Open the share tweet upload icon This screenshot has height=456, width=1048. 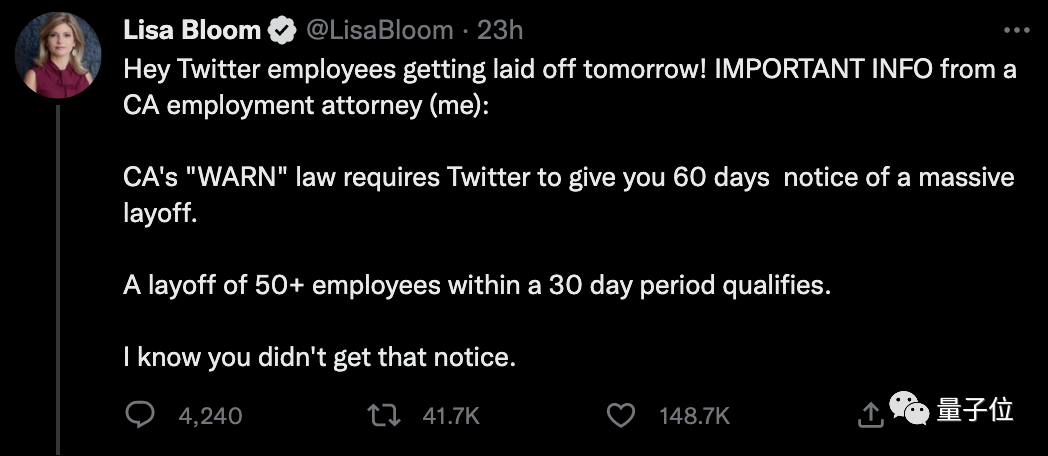(x=870, y=413)
